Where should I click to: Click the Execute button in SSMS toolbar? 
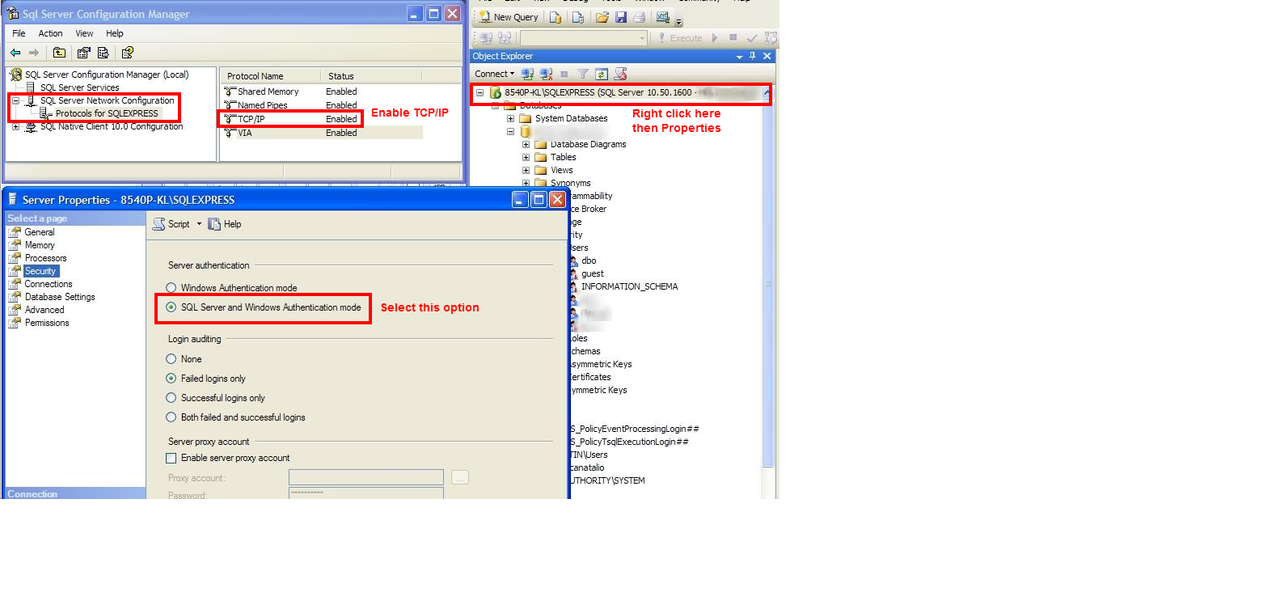[680, 38]
